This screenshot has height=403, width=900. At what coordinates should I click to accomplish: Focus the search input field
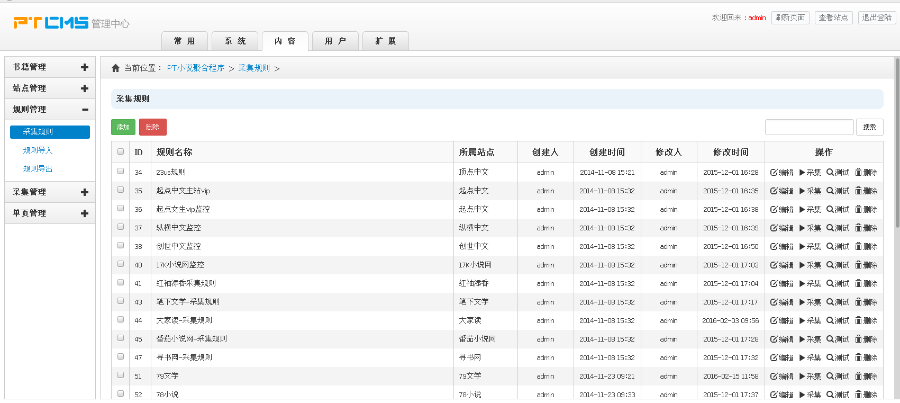click(809, 127)
